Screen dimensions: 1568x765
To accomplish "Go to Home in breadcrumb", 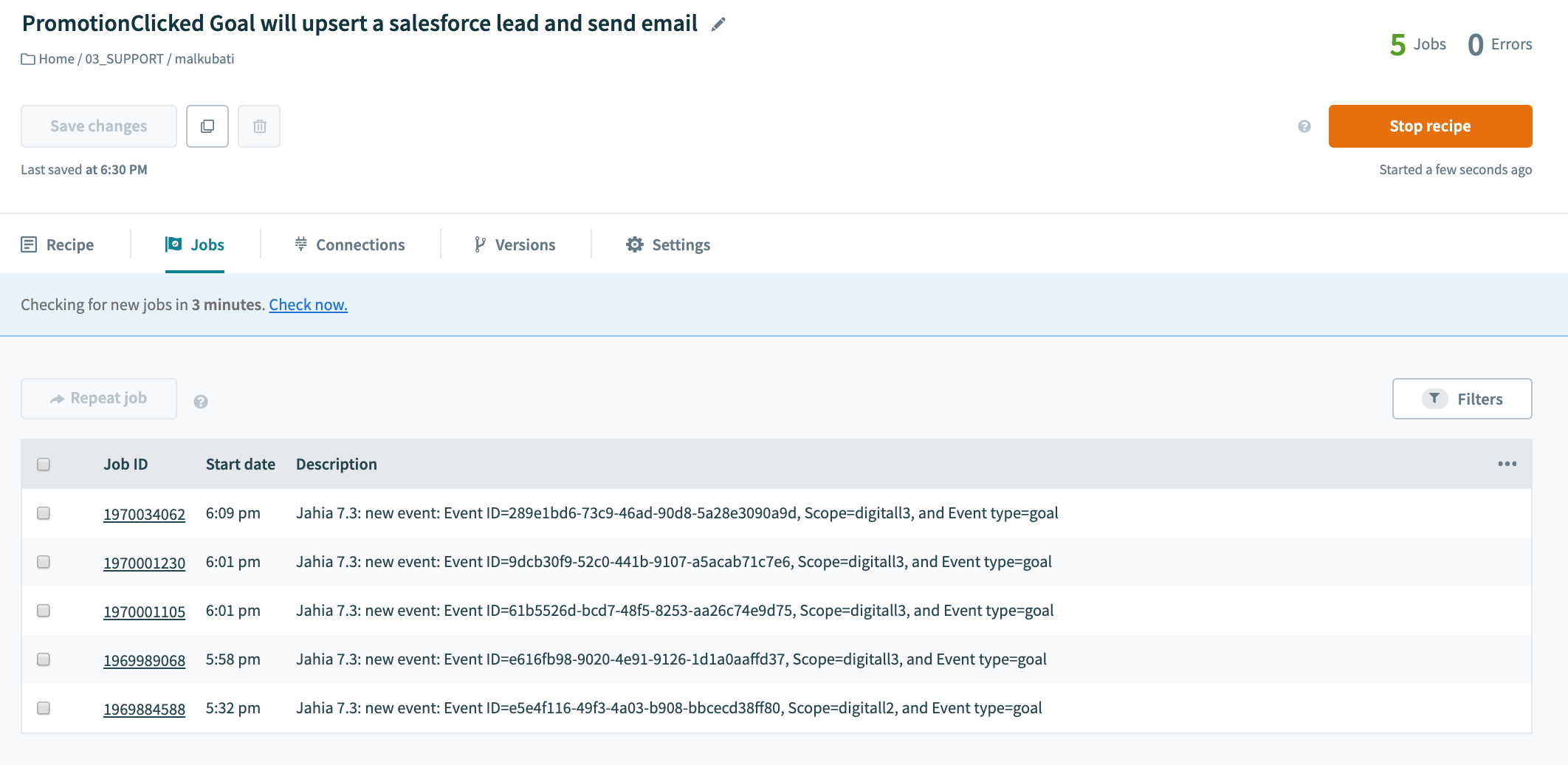I will (56, 59).
